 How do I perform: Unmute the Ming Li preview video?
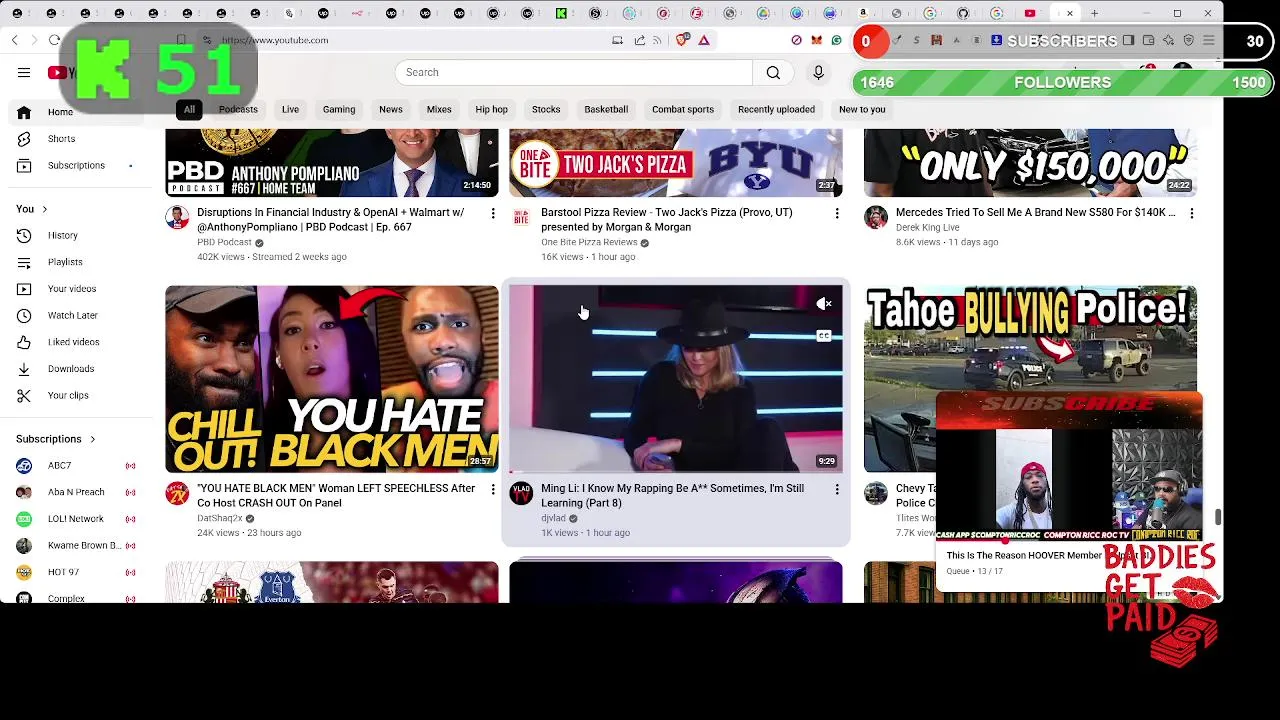coord(824,304)
